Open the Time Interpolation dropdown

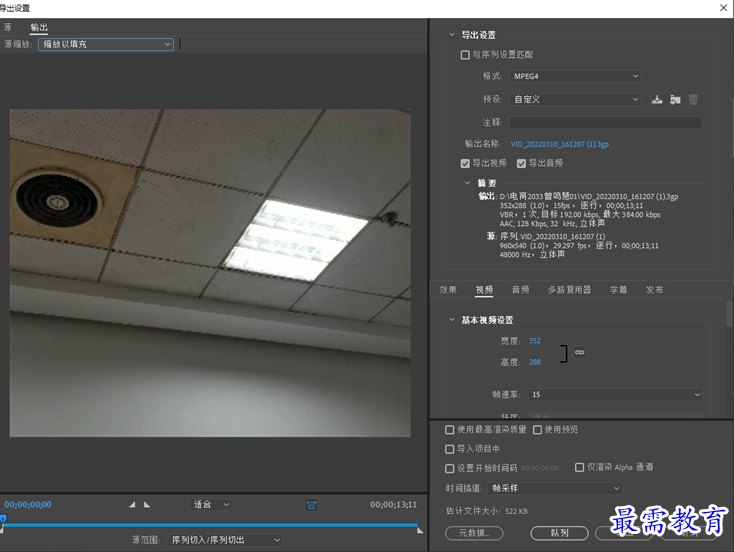(555, 488)
